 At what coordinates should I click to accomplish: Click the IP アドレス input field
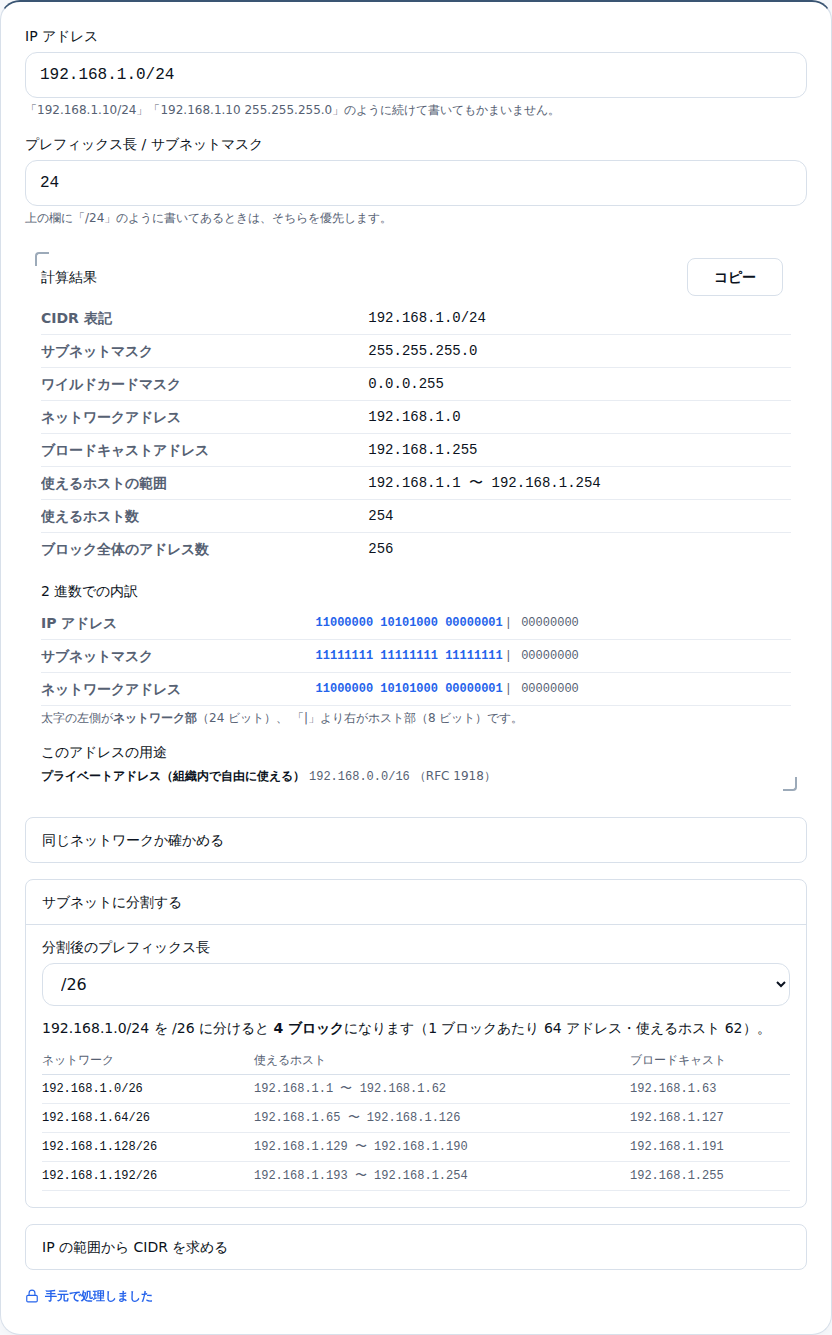[x=416, y=75]
